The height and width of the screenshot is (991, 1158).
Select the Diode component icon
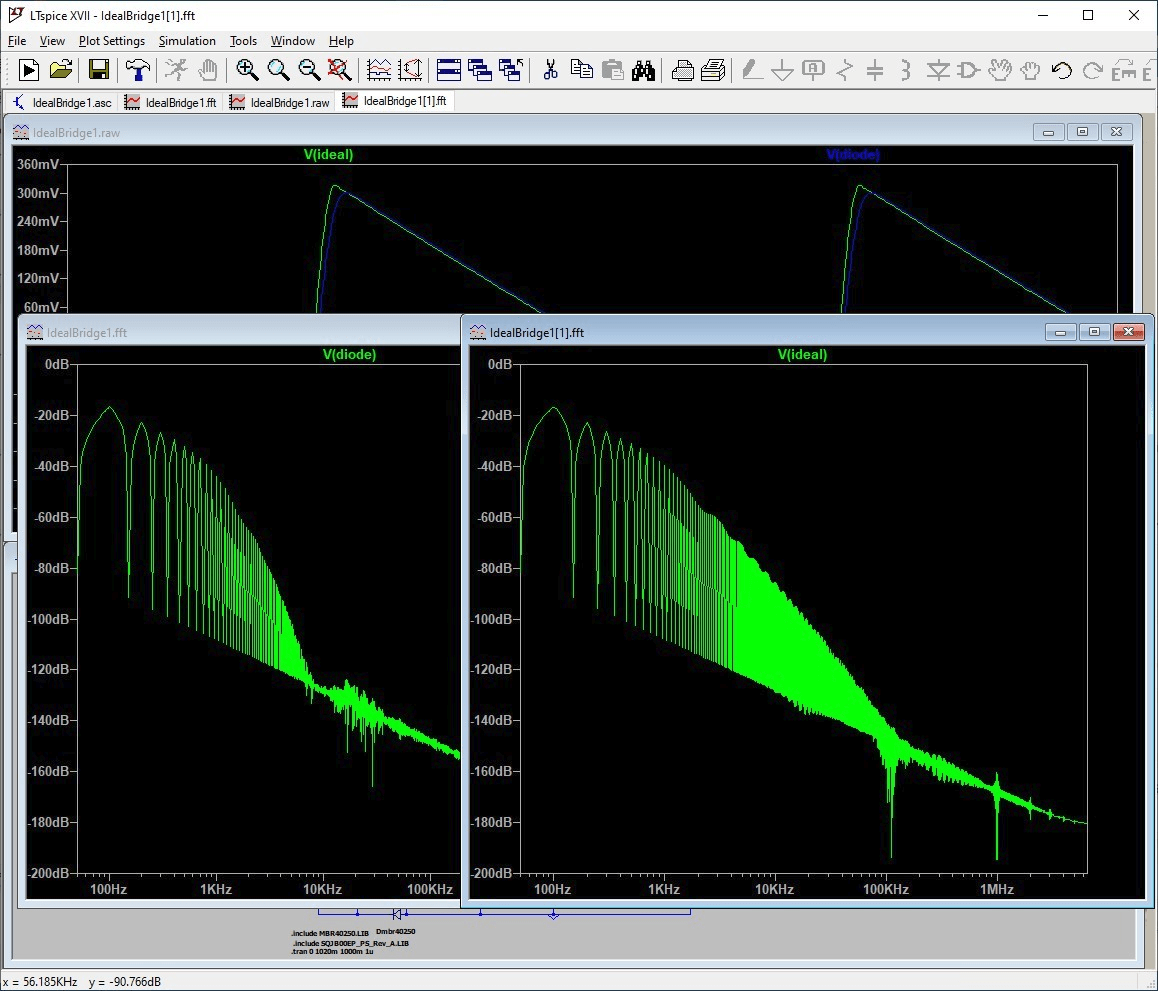pos(938,70)
